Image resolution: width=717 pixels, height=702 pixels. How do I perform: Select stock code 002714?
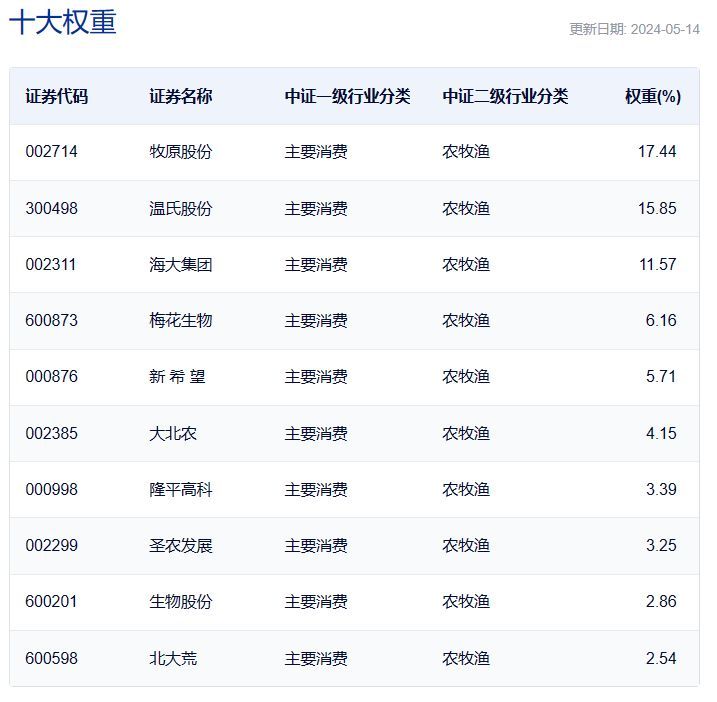(x=52, y=151)
